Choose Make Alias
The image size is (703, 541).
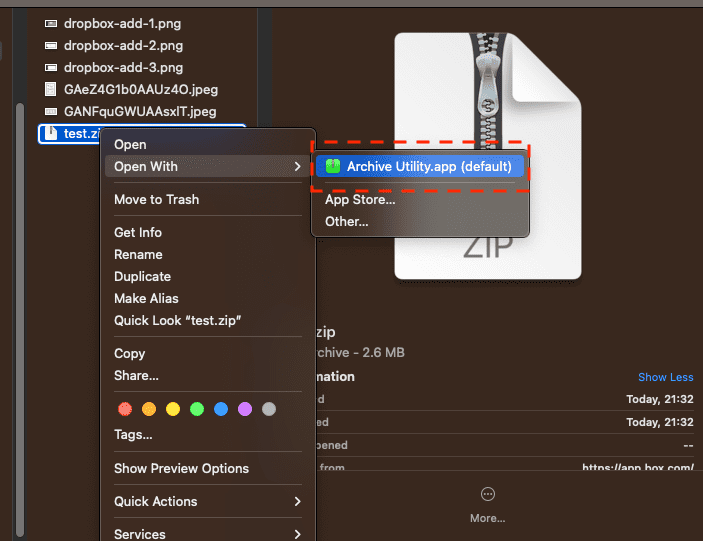coord(208,298)
